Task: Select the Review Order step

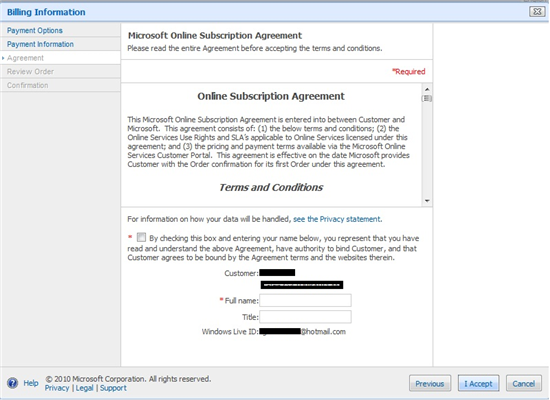Action: point(30,72)
